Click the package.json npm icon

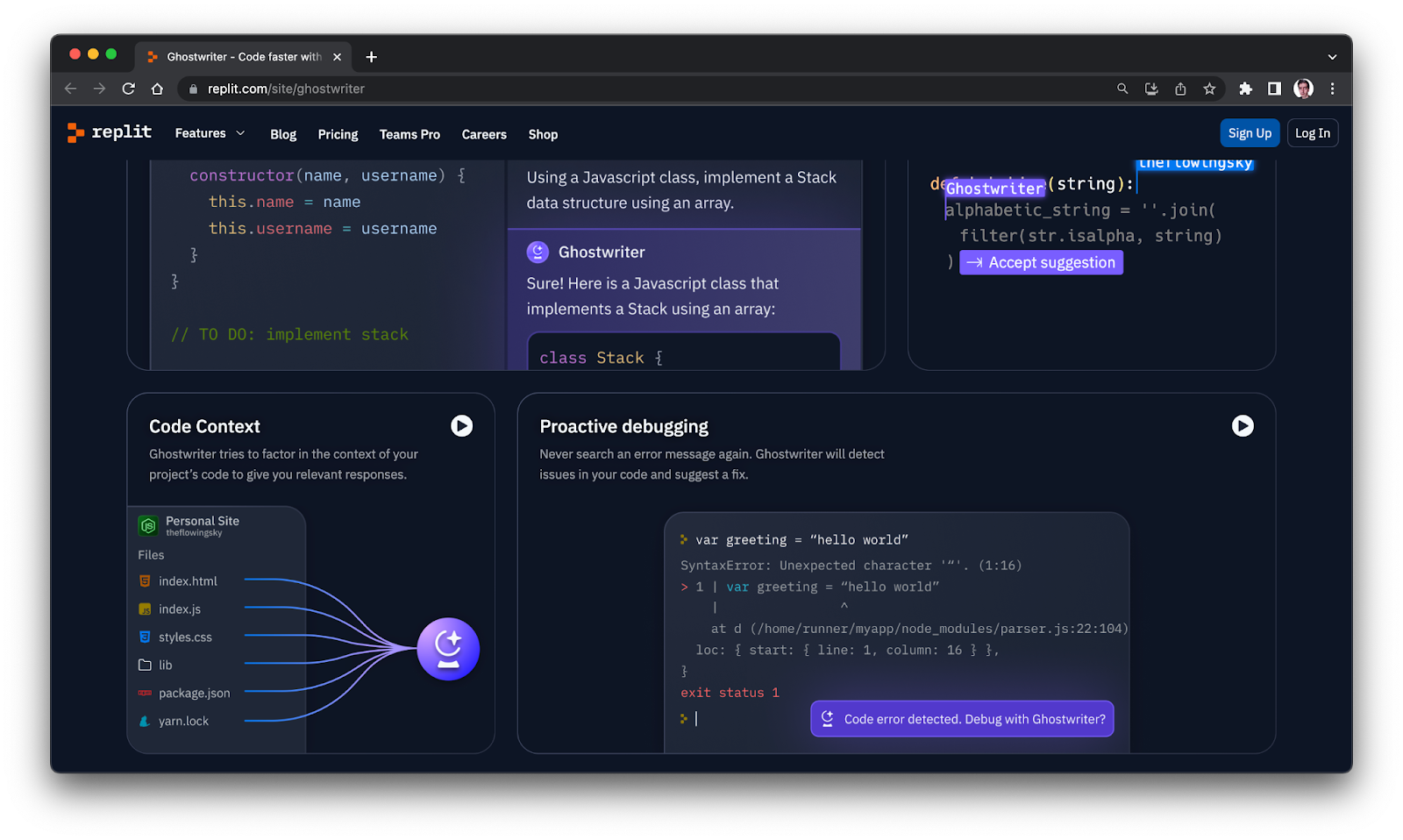tap(145, 694)
